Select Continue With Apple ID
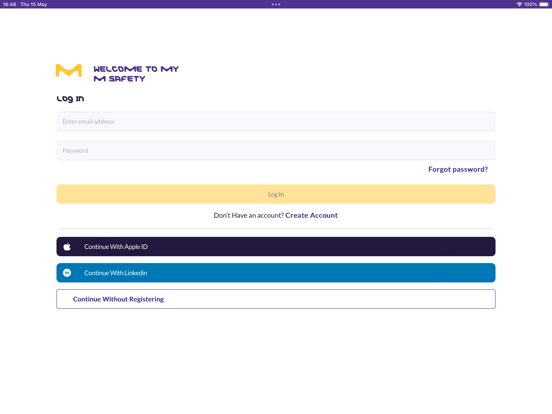Screen dimensions: 552x414 pos(276,246)
